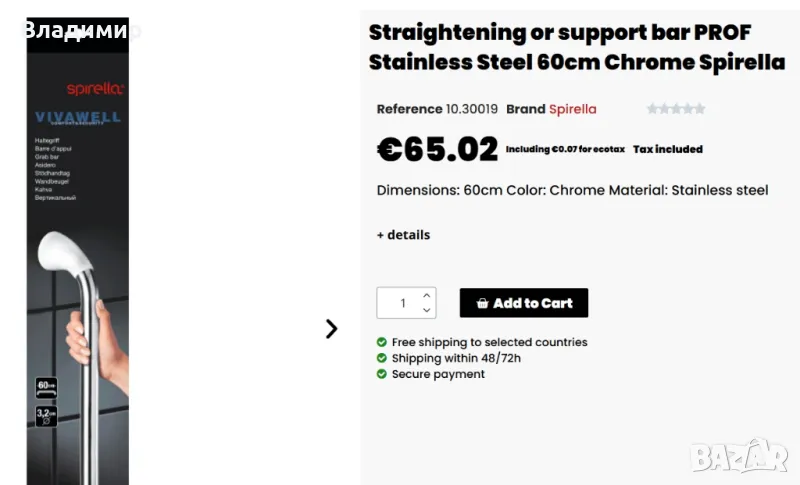Click the next image arrow chevron
The height and width of the screenshot is (485, 800).
coord(332,329)
